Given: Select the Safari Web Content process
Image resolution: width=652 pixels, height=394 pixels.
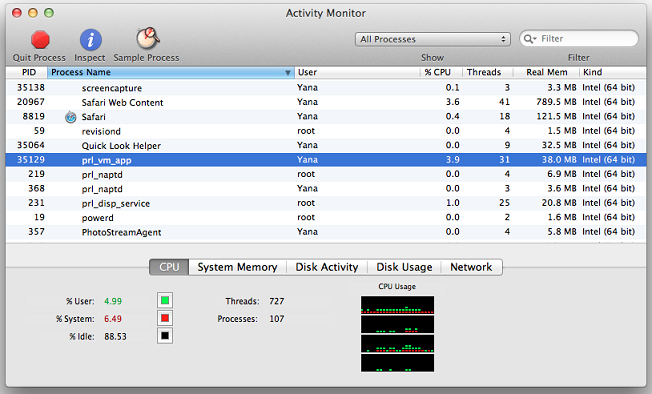Looking at the screenshot, I should tap(326, 102).
